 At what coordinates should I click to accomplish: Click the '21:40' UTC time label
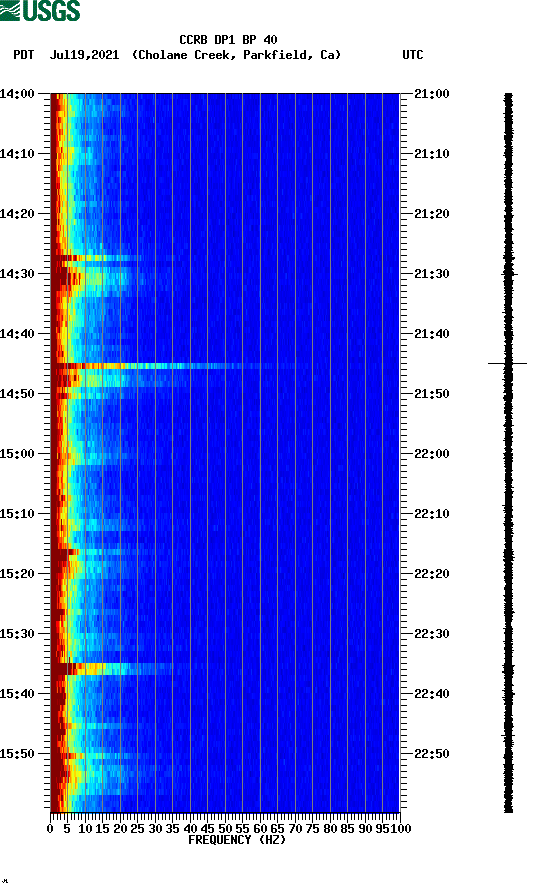(x=431, y=334)
